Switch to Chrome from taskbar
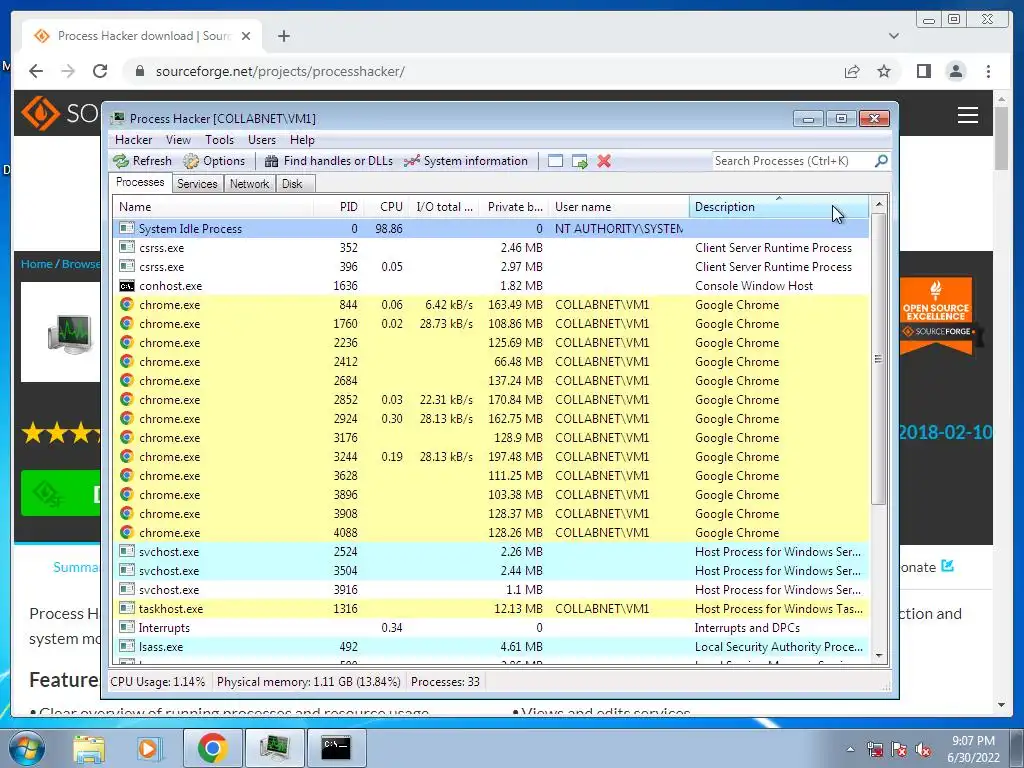 click(x=212, y=748)
